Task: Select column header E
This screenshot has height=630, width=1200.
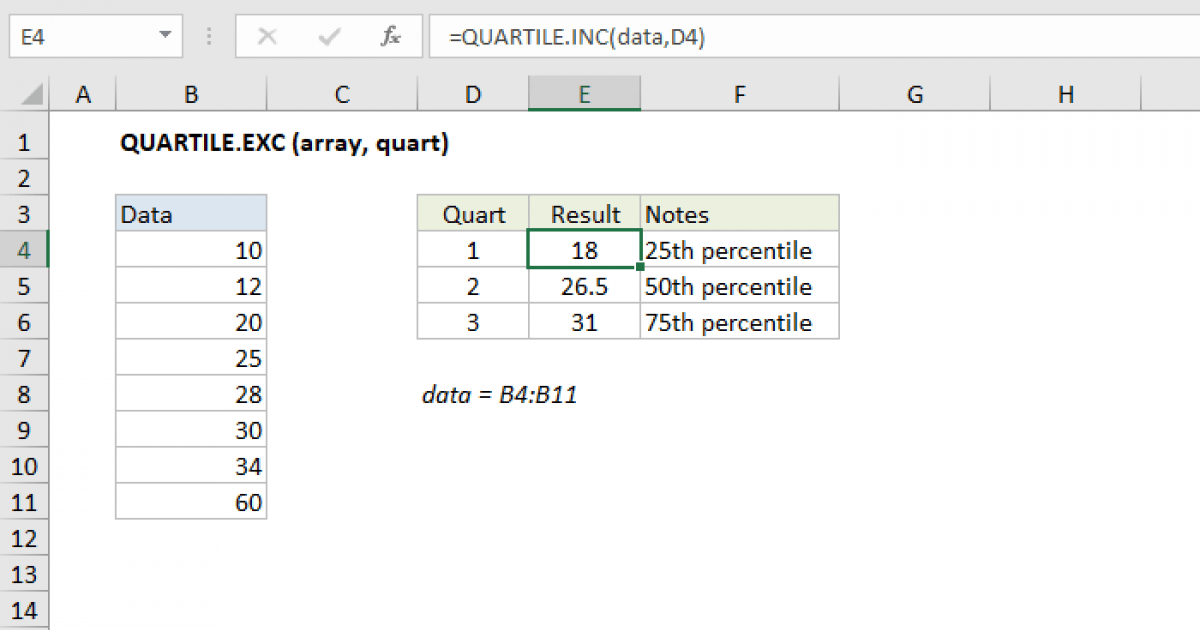Action: click(584, 93)
